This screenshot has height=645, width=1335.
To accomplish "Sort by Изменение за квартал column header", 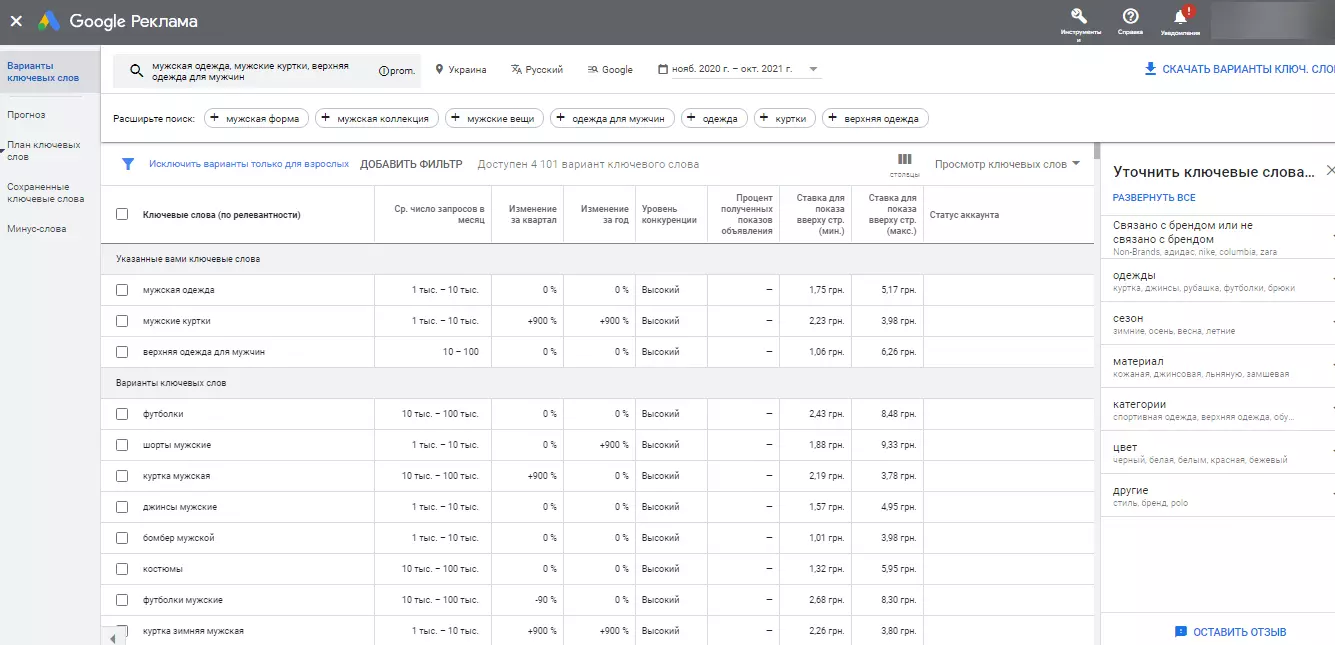I will [x=532, y=214].
